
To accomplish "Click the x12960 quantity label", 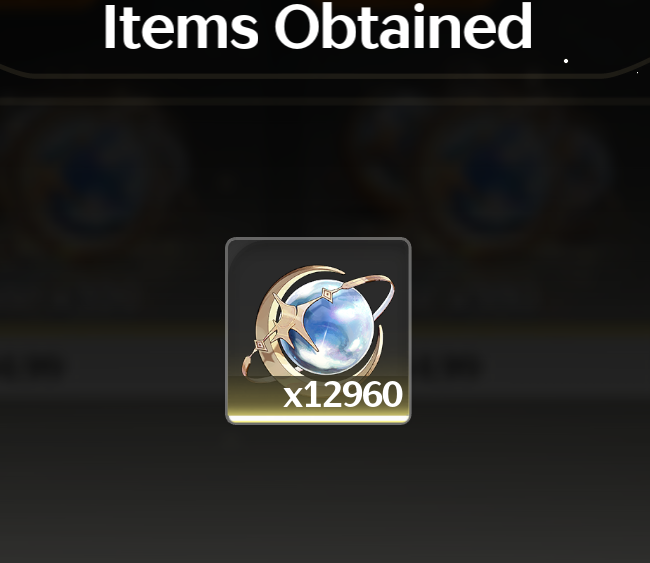I will [343, 395].
